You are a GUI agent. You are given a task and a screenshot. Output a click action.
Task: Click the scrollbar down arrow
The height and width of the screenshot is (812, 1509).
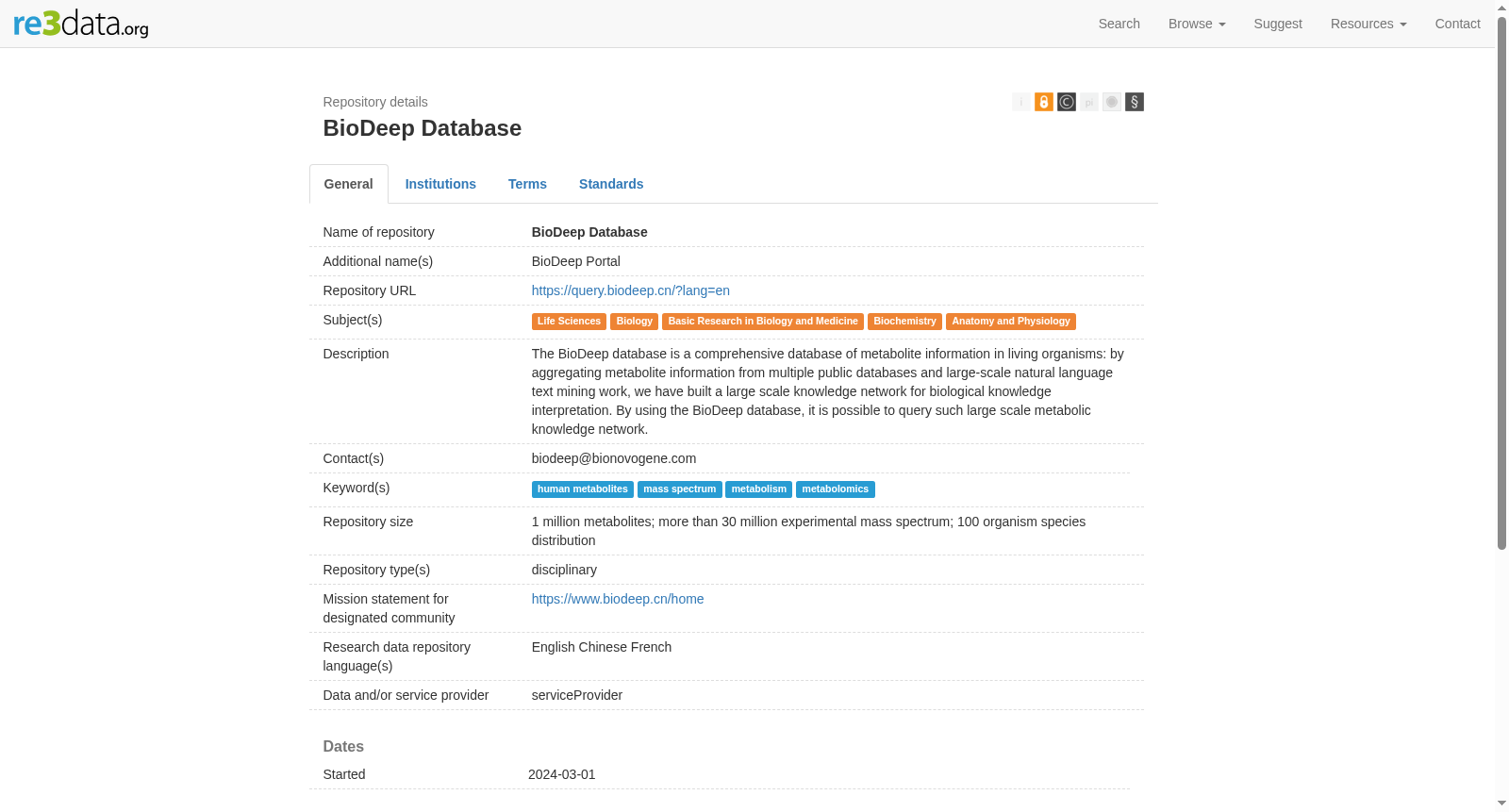point(1501,804)
